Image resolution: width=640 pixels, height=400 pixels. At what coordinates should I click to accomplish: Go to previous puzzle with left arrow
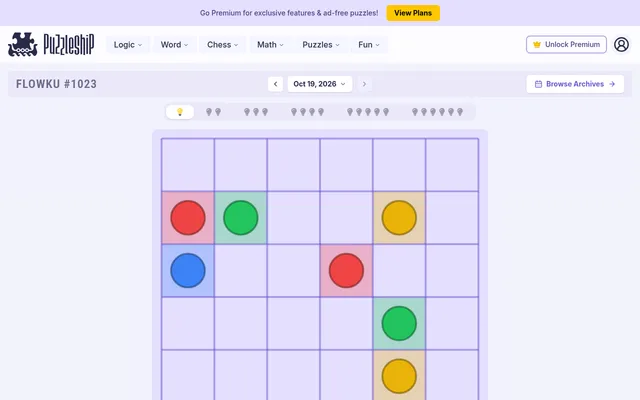(276, 84)
